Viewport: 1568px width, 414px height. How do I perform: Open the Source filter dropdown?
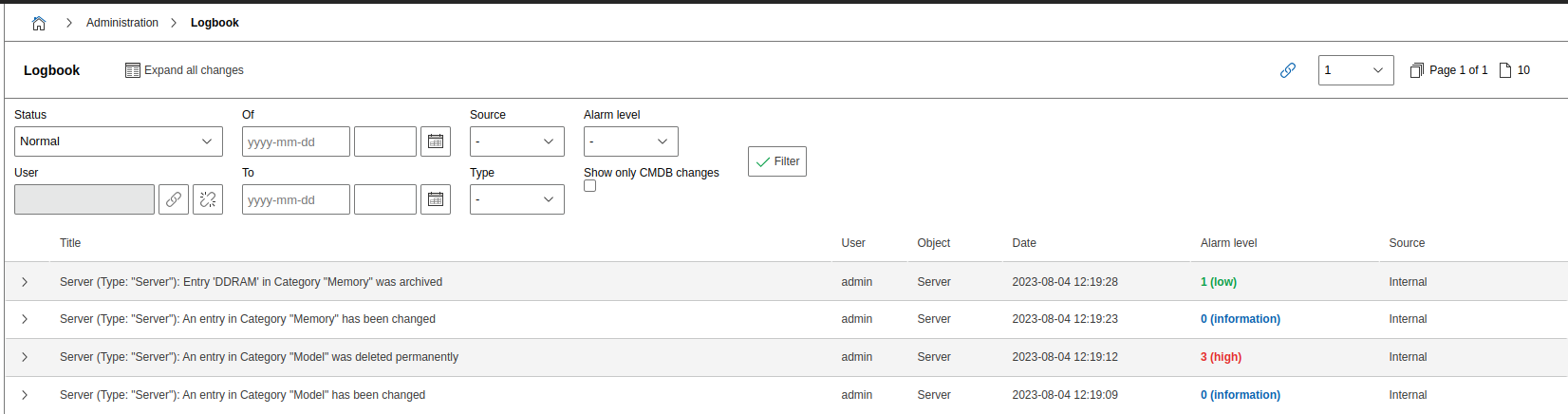516,141
